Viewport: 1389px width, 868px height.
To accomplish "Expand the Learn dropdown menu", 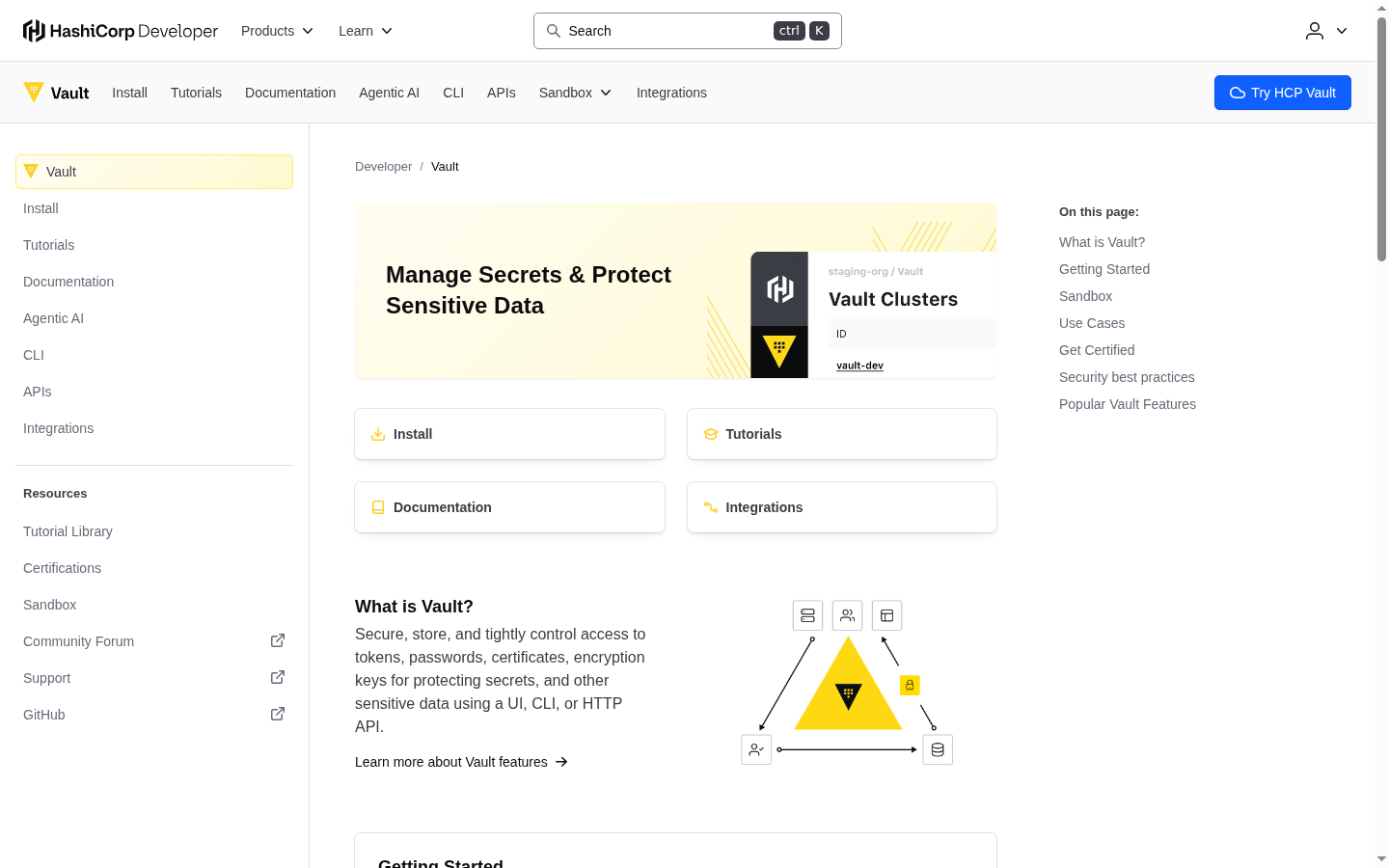I will point(366,31).
